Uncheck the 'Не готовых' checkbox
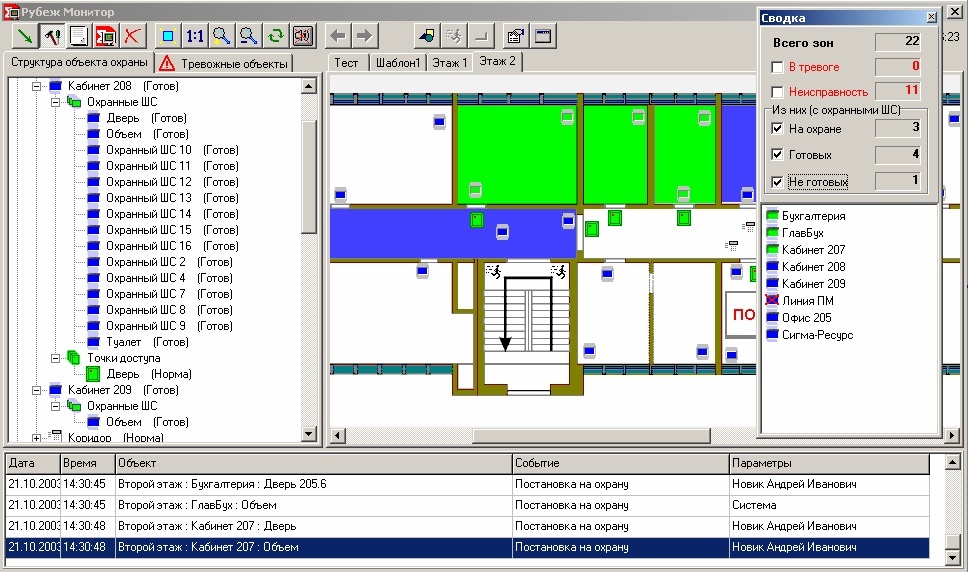 (x=778, y=181)
